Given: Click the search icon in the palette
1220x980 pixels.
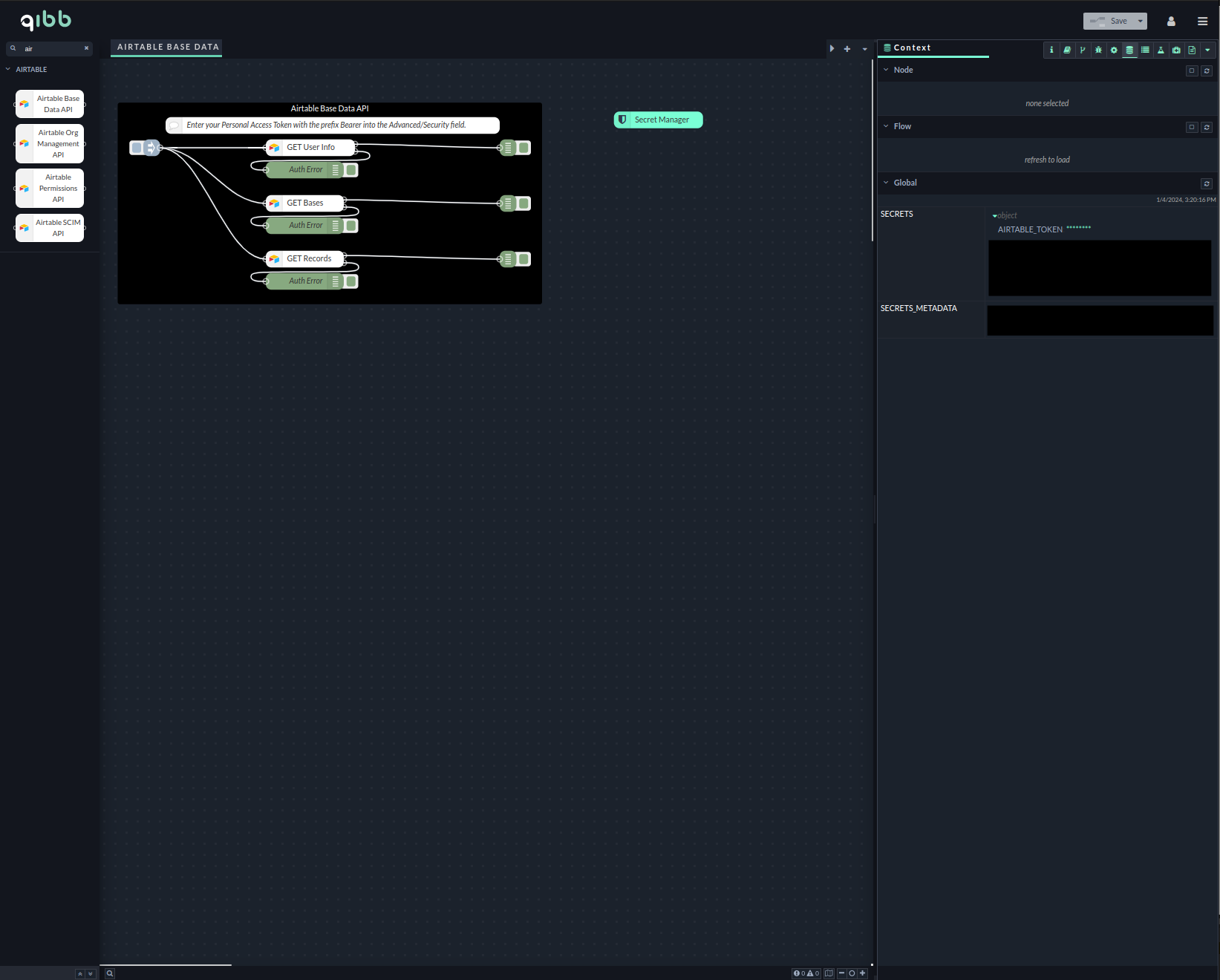Looking at the screenshot, I should (x=13, y=48).
